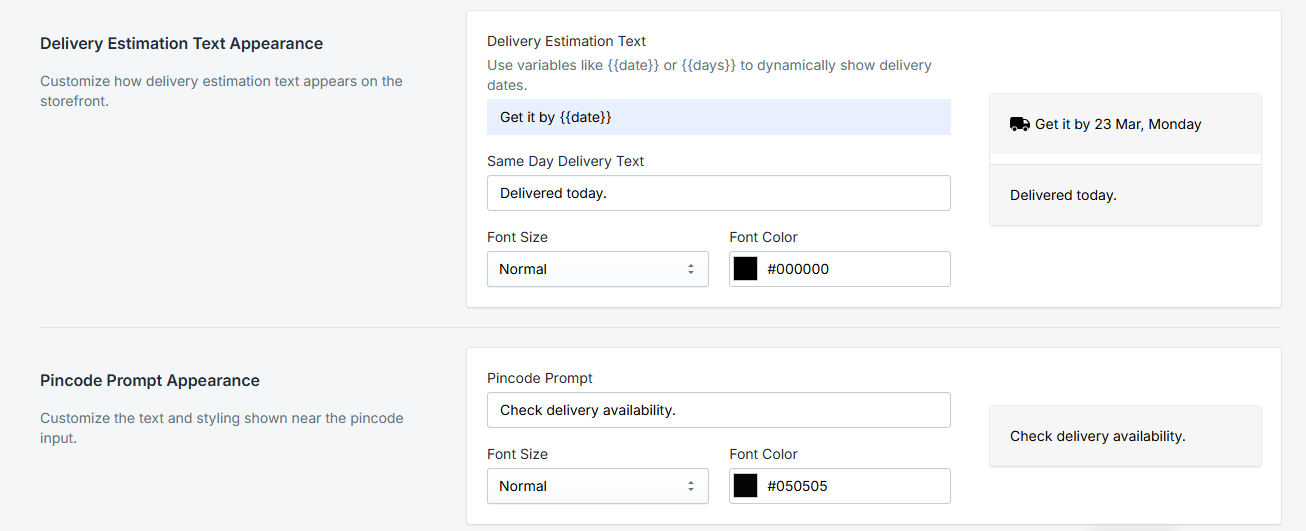Open the Pincode Prompt font color swatch
The width and height of the screenshot is (1306, 531).
coord(746,486)
